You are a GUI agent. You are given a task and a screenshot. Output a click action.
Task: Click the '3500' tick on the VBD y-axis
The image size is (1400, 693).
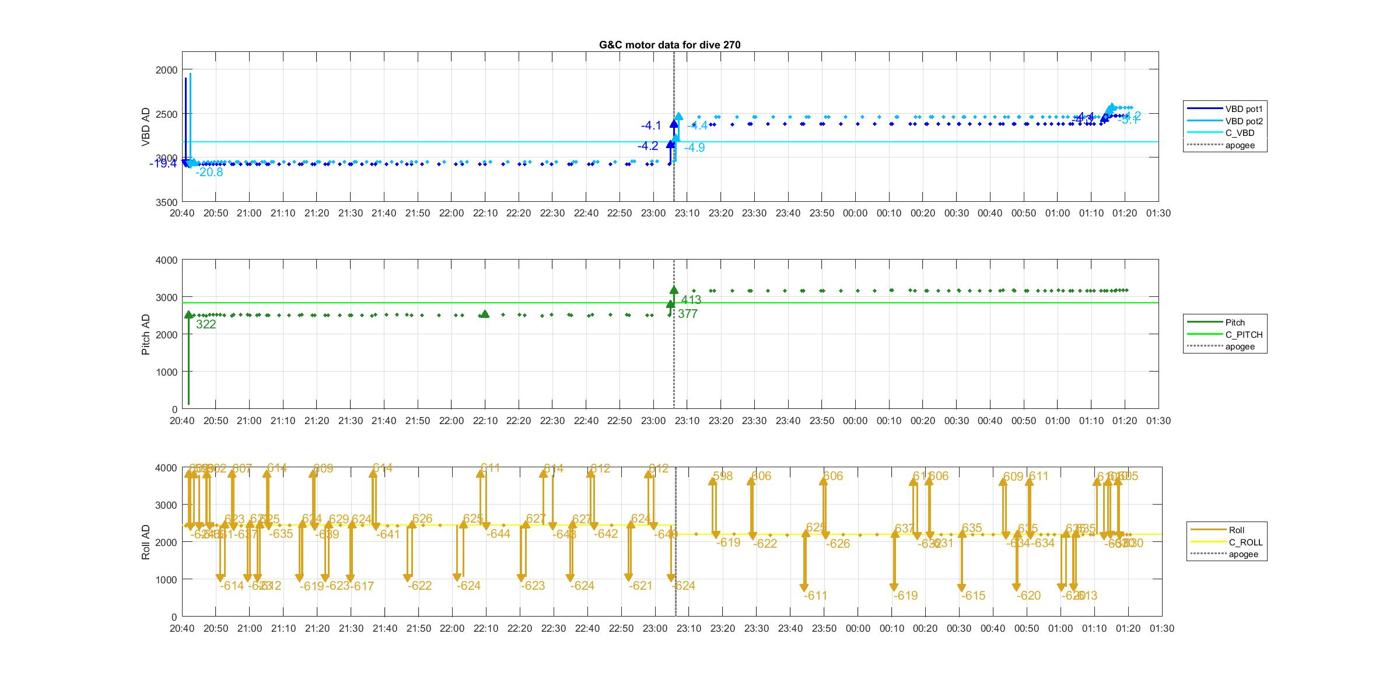[166, 203]
